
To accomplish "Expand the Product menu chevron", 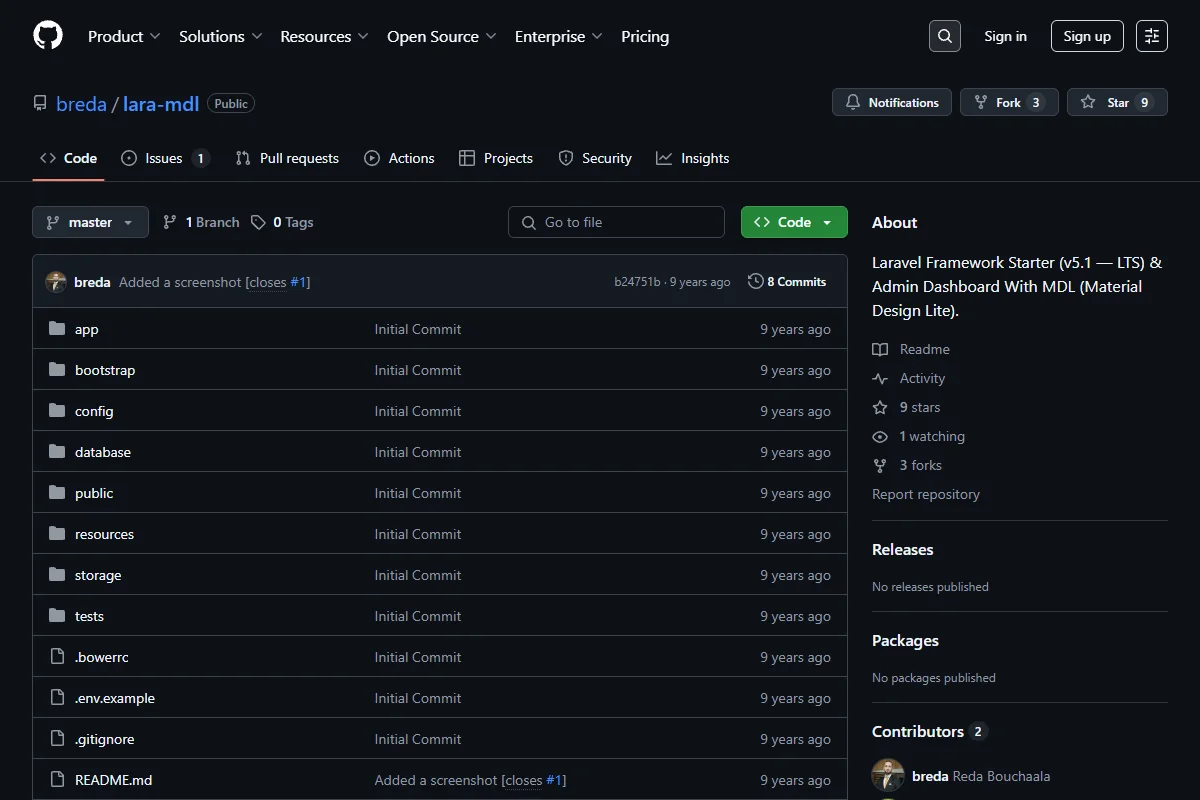I will [x=155, y=36].
